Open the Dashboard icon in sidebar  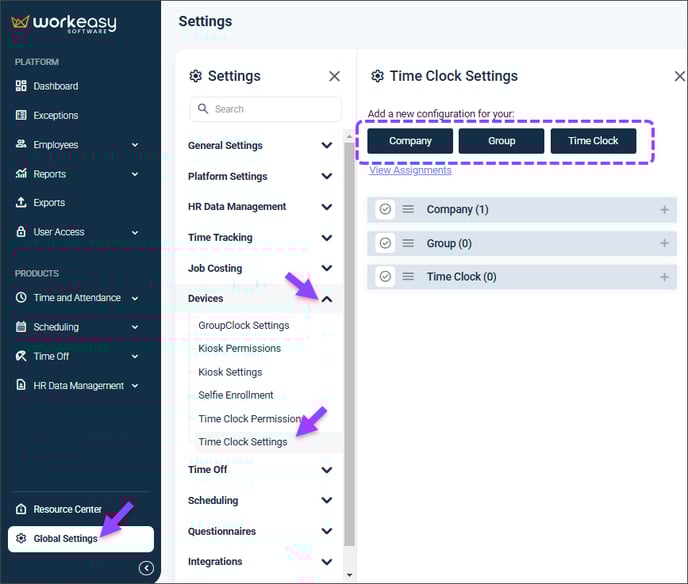click(21, 86)
